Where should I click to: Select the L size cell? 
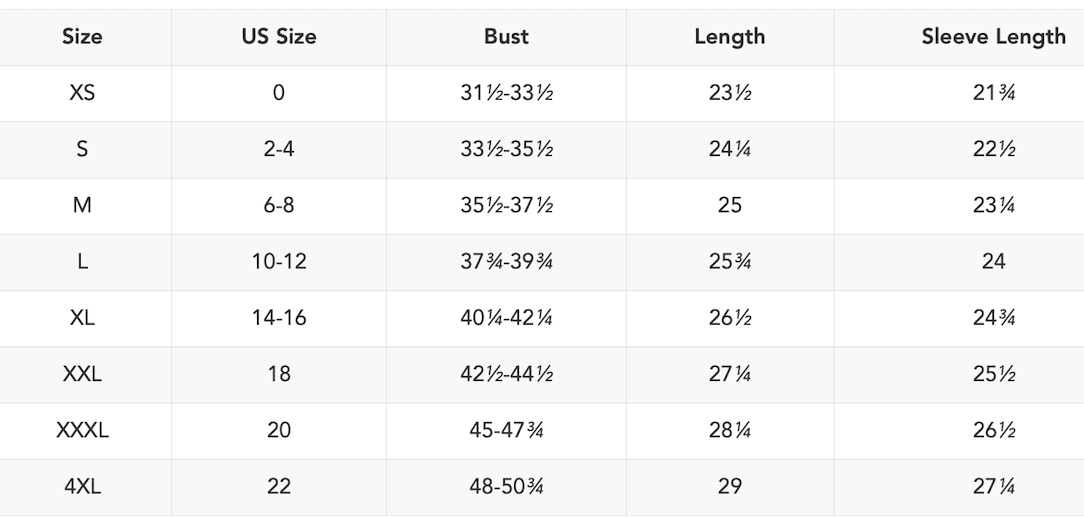82,261
